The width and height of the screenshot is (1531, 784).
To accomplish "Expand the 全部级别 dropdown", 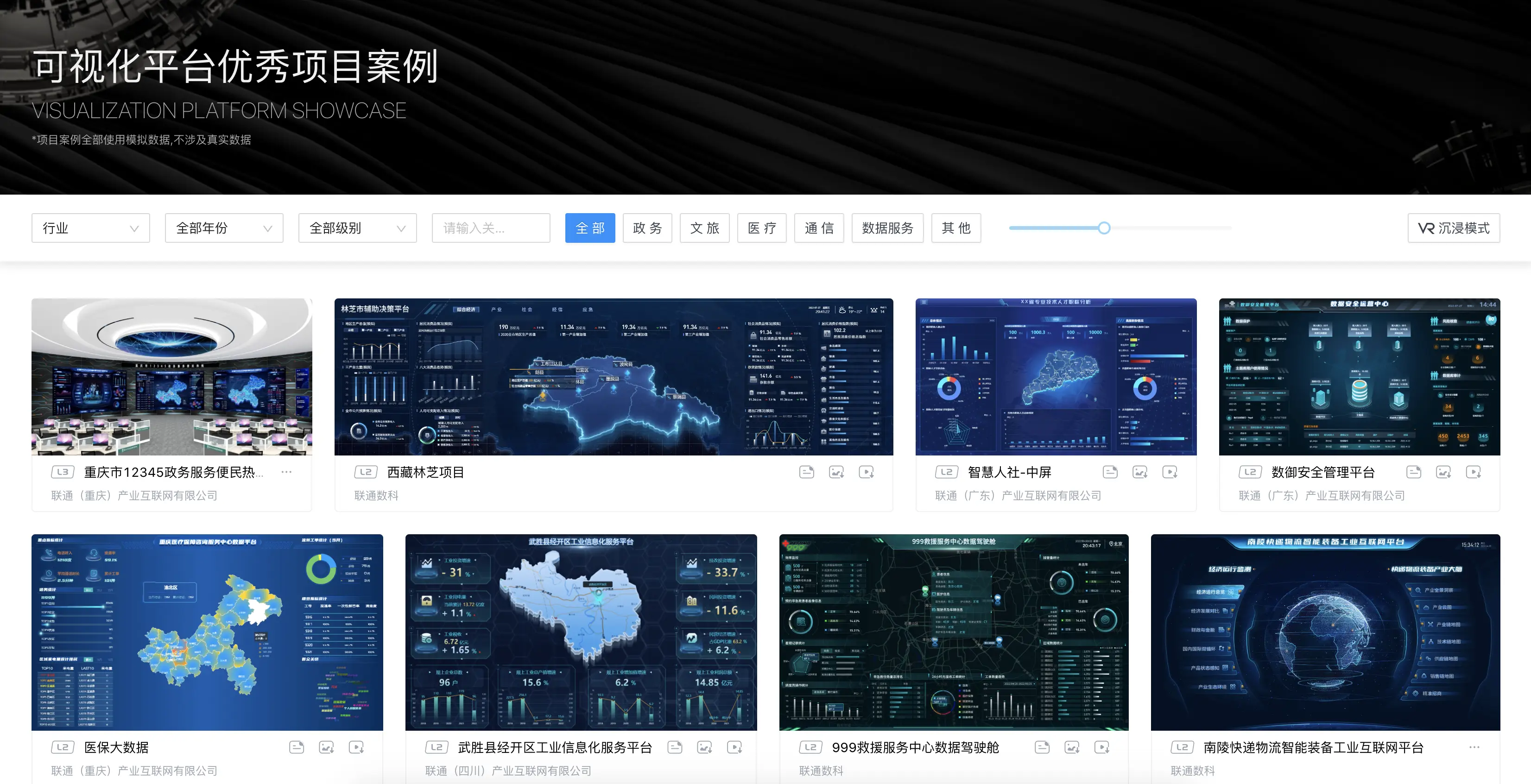I will 357,228.
